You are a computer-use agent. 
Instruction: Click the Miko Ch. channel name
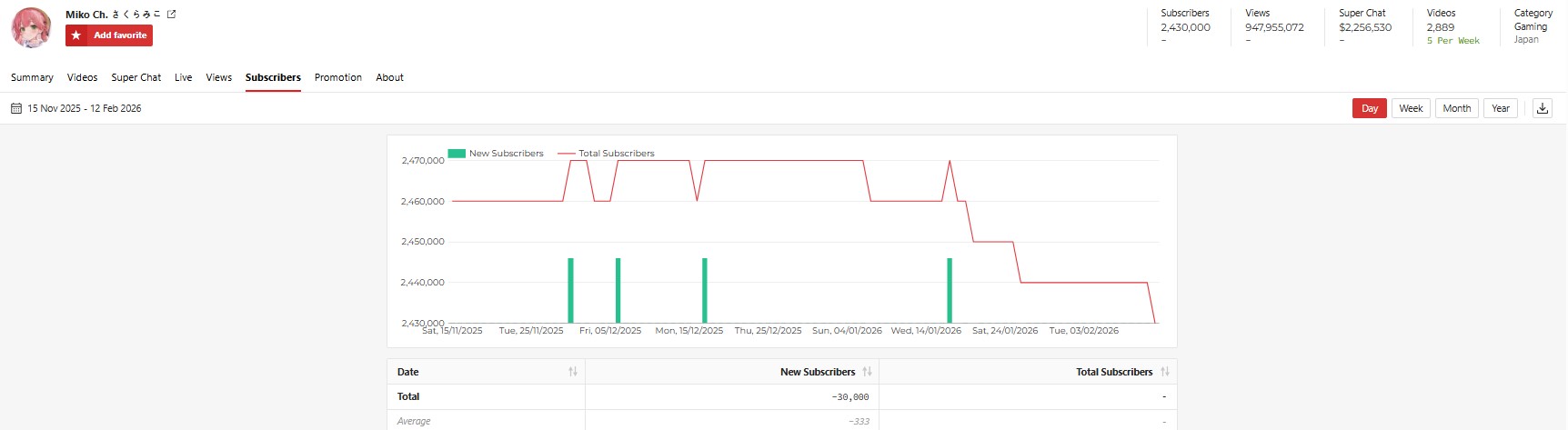point(114,15)
